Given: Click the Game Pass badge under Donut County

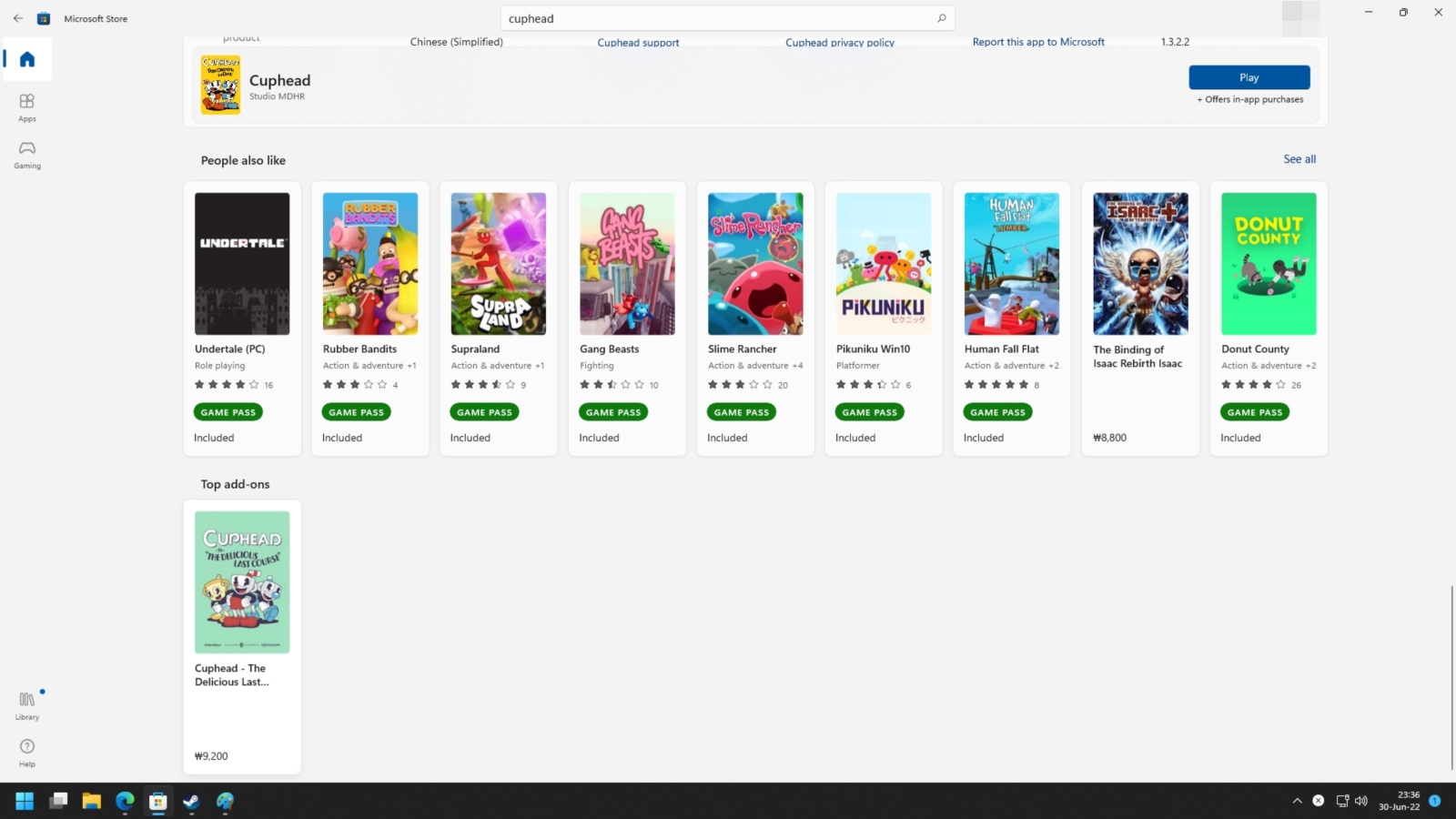Looking at the screenshot, I should click(1255, 412).
